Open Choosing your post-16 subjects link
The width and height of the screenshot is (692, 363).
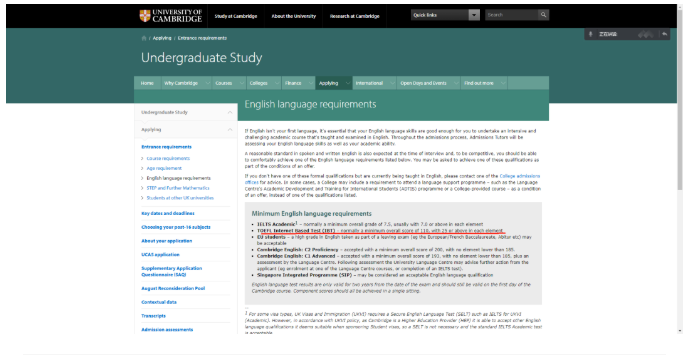pos(176,227)
